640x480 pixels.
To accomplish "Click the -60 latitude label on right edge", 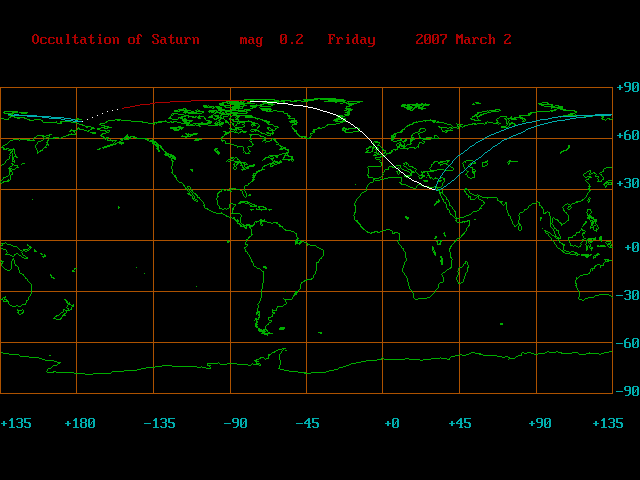I will (x=626, y=344).
